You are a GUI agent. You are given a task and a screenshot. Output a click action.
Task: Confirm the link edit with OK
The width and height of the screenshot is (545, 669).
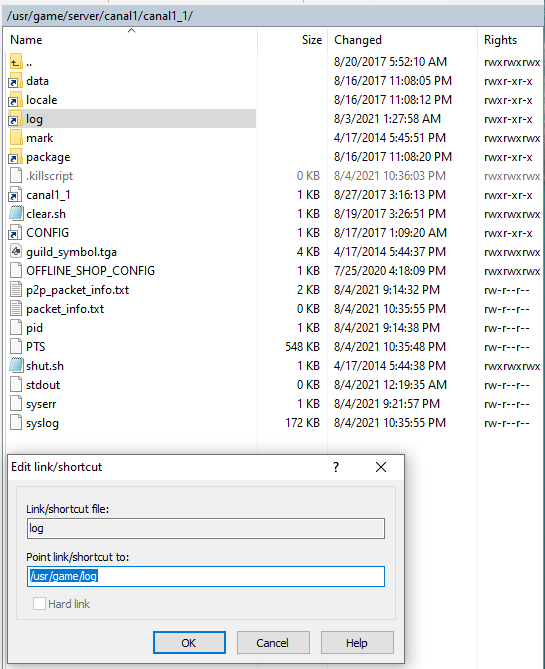pos(189,643)
